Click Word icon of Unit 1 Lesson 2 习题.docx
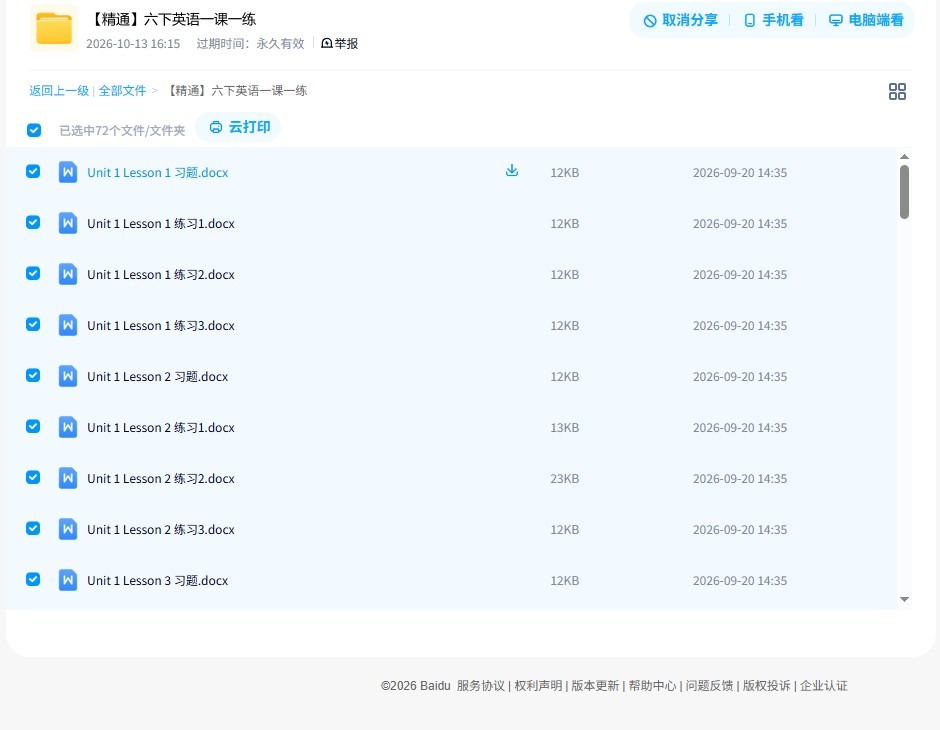 68,376
